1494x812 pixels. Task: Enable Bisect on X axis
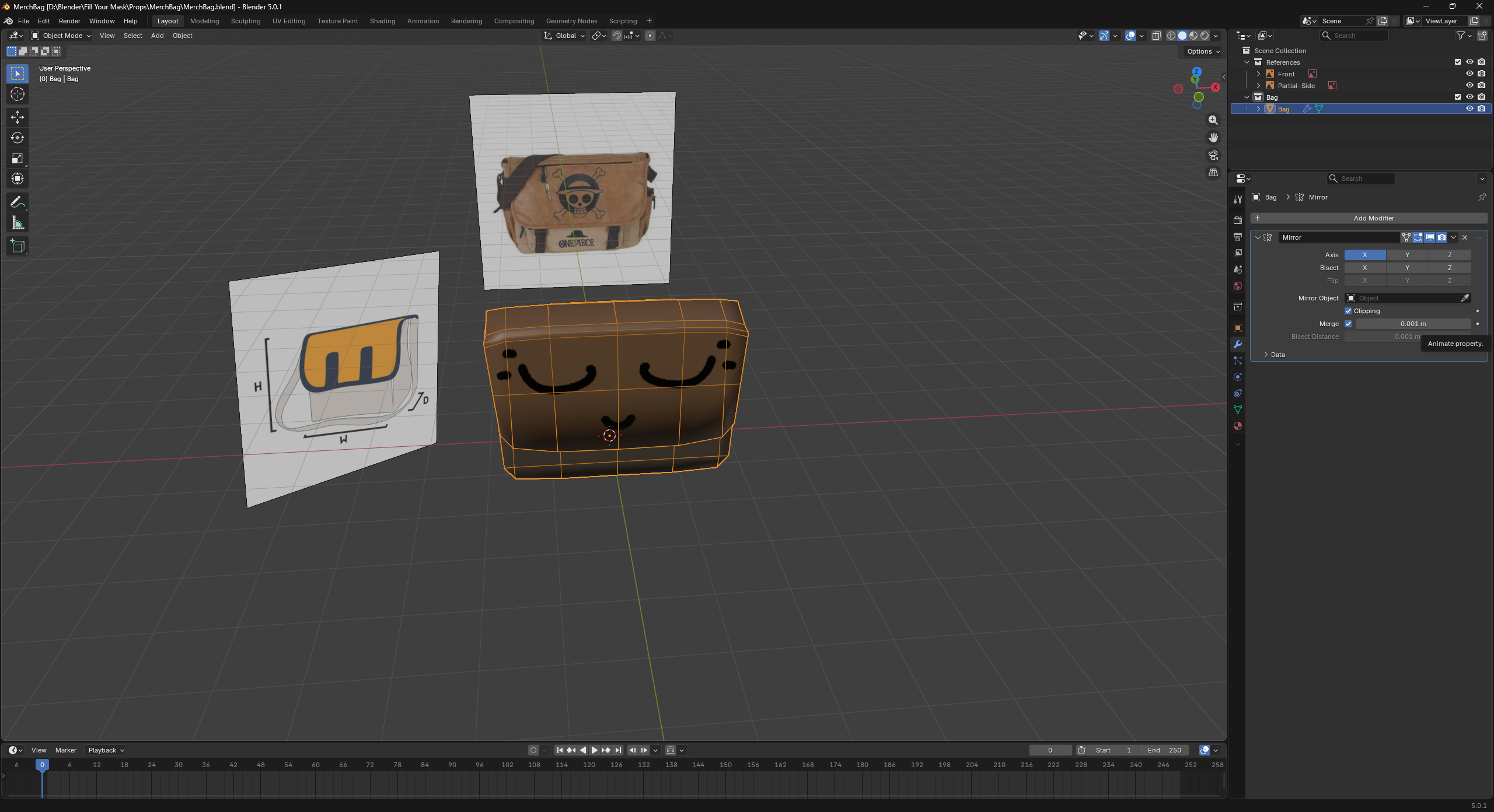click(x=1364, y=268)
